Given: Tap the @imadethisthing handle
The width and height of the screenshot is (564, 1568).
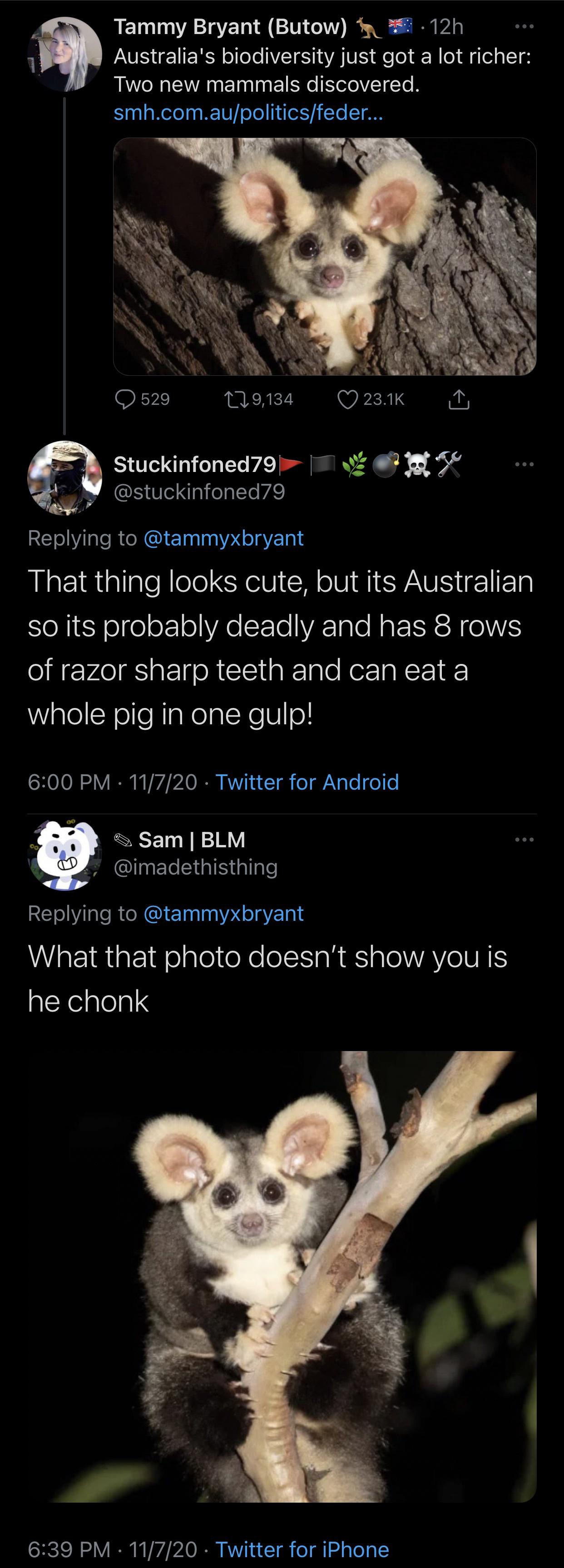Looking at the screenshot, I should point(196,867).
